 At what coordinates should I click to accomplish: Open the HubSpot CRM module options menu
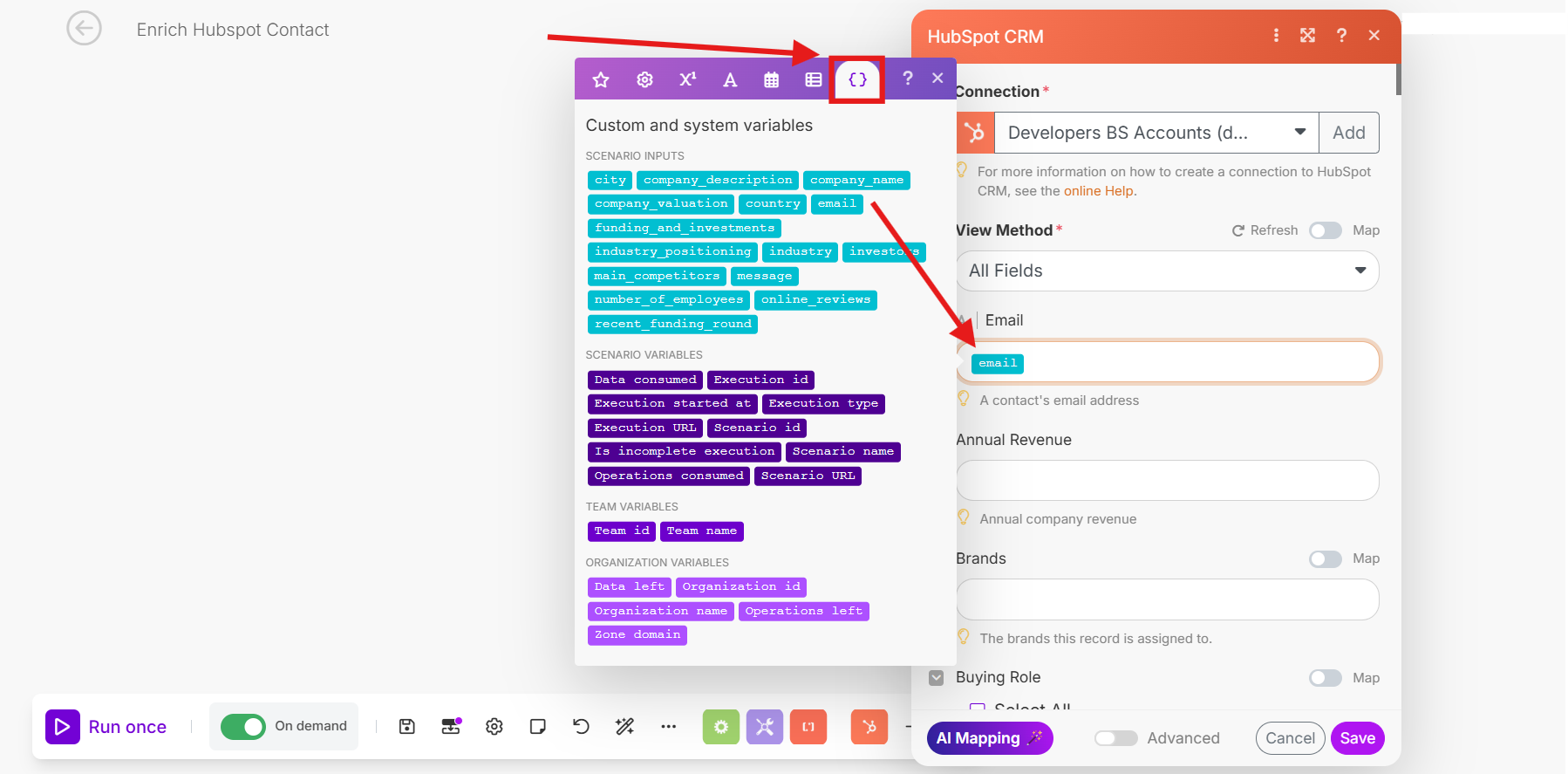[1276, 36]
